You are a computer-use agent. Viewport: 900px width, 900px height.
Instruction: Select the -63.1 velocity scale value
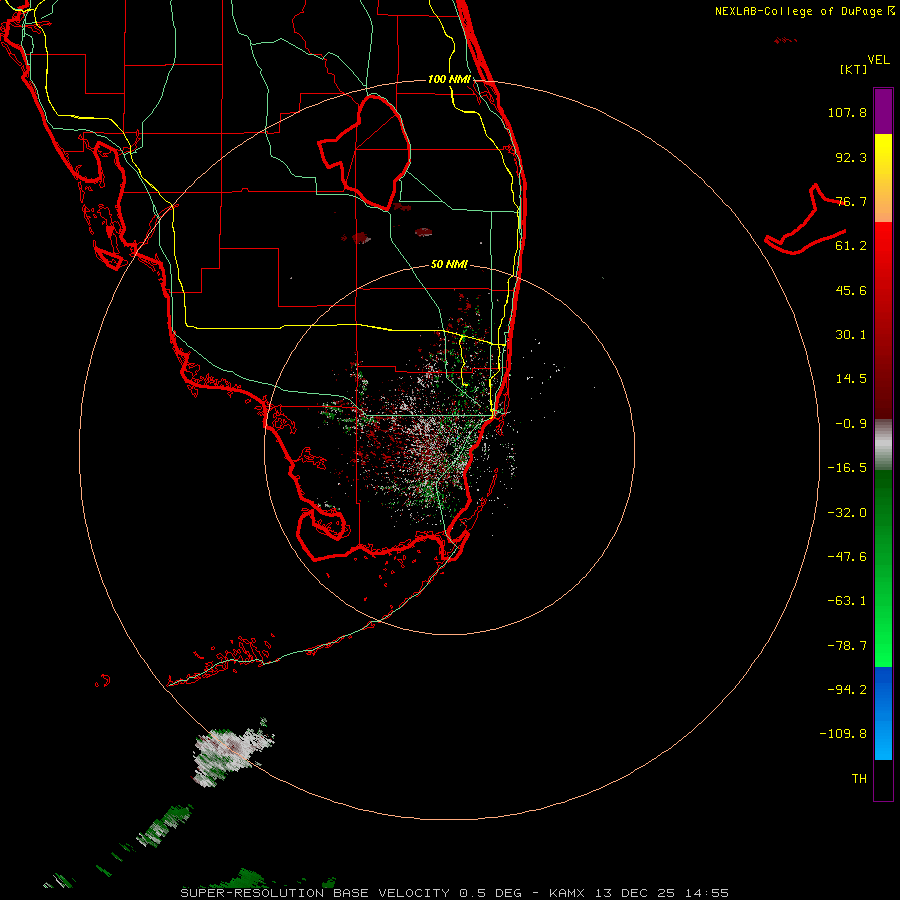tap(847, 601)
